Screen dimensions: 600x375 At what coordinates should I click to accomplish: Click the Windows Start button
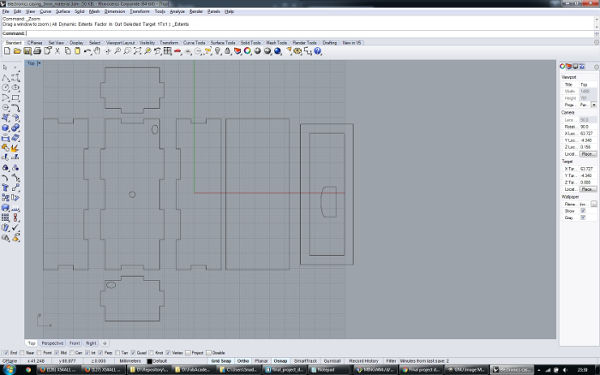[9, 370]
